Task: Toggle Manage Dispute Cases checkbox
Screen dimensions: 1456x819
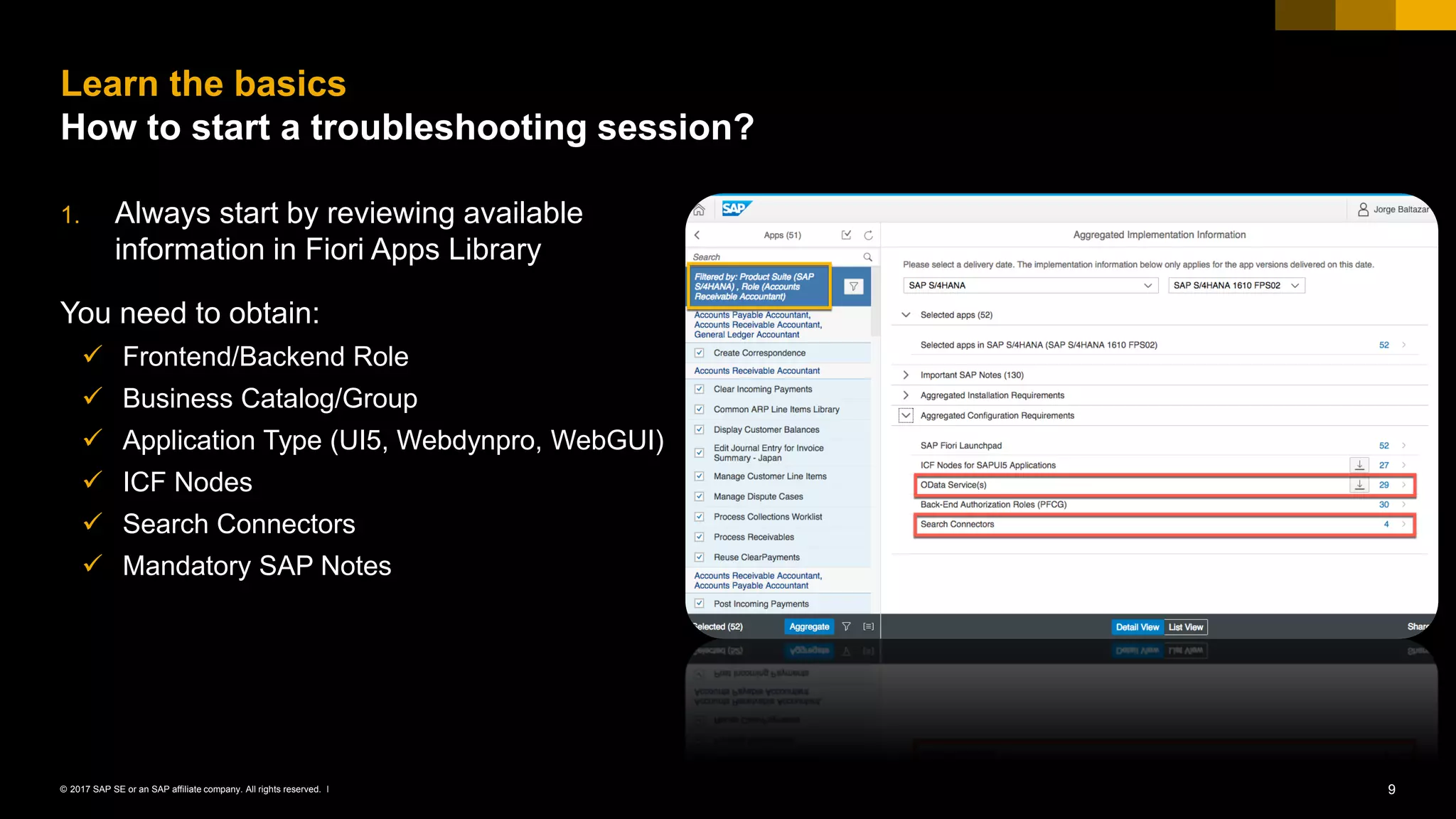Action: [700, 496]
